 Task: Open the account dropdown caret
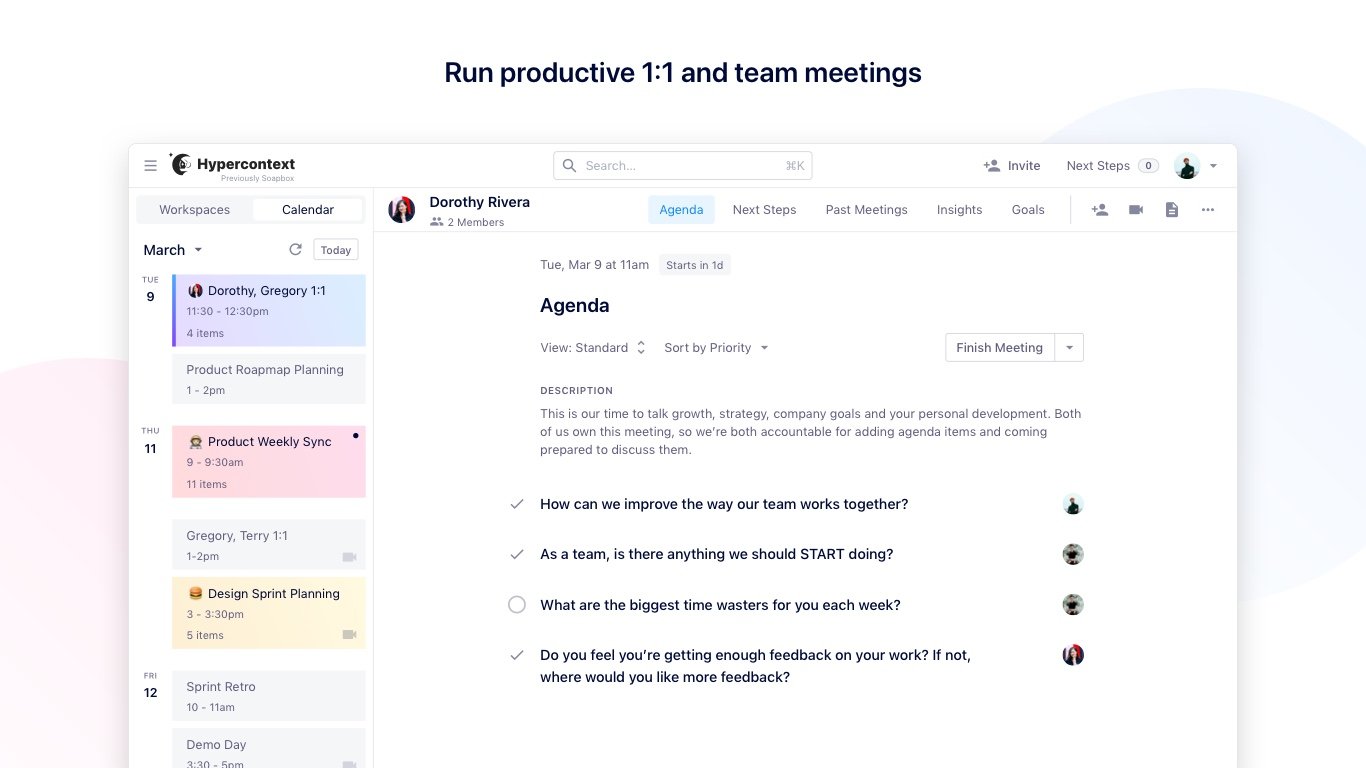coord(1213,166)
